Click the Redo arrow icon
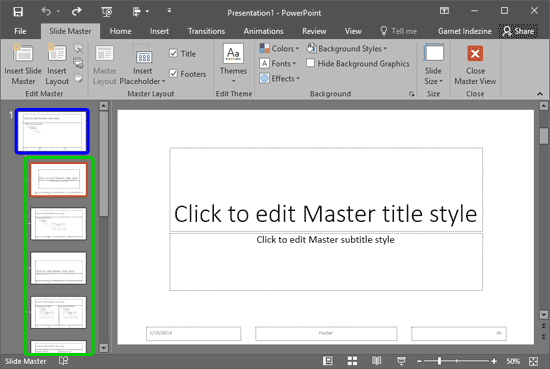The width and height of the screenshot is (550, 369). click(76, 12)
